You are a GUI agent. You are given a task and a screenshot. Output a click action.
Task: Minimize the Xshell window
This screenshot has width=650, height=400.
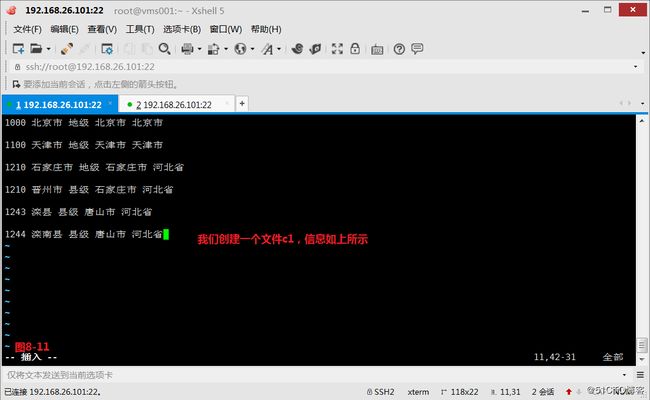[585, 10]
